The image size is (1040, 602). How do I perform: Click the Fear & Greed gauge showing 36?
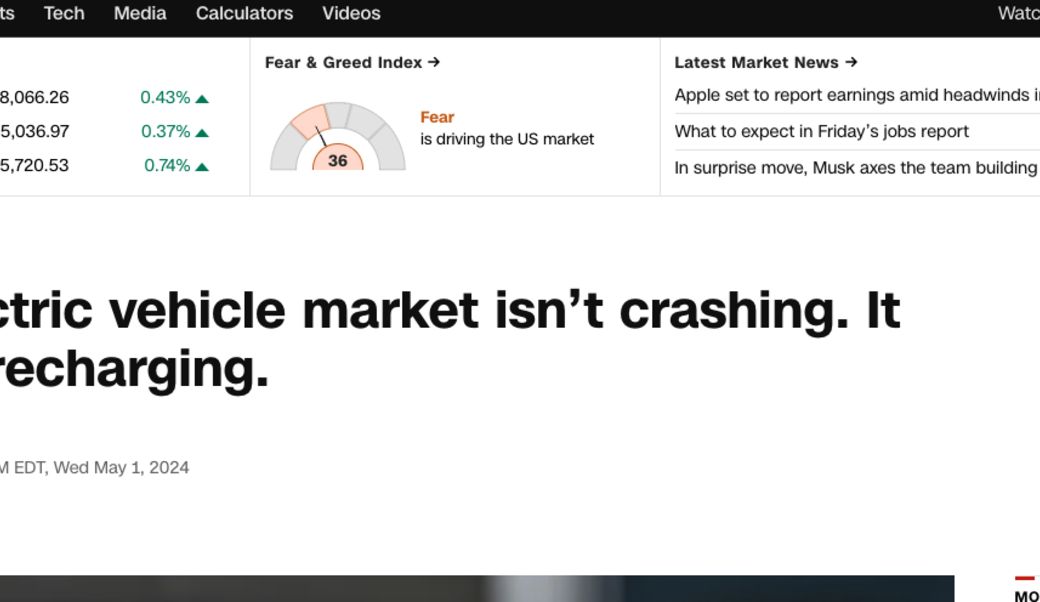tap(338, 140)
